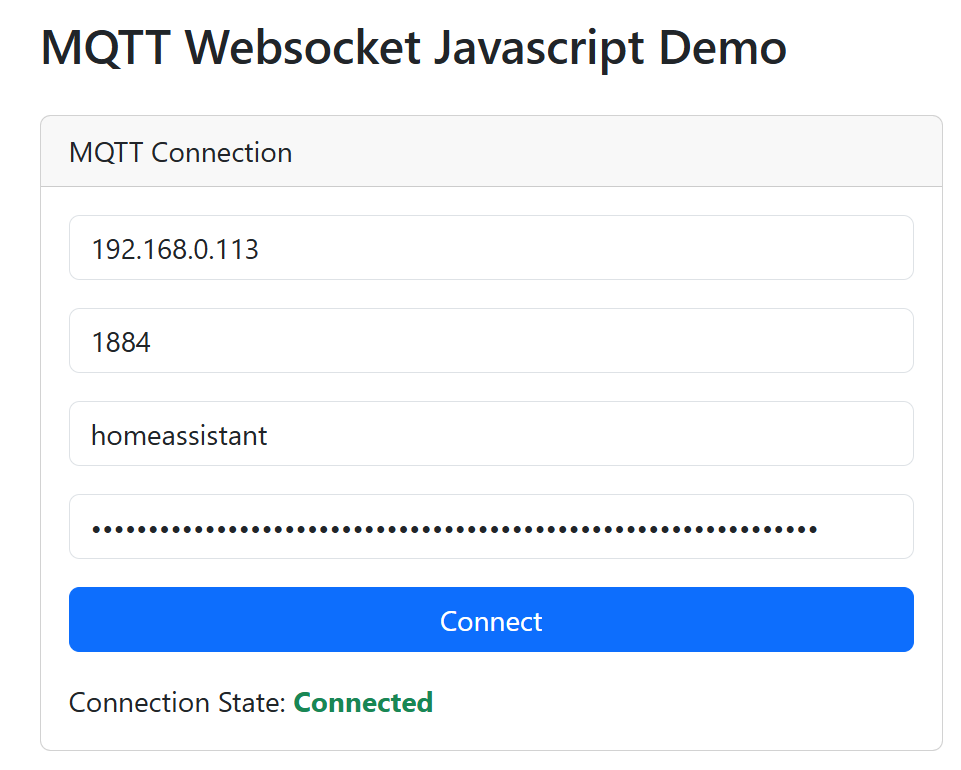
Task: Click the "MQTT Connection" card header text
Action: point(180,153)
